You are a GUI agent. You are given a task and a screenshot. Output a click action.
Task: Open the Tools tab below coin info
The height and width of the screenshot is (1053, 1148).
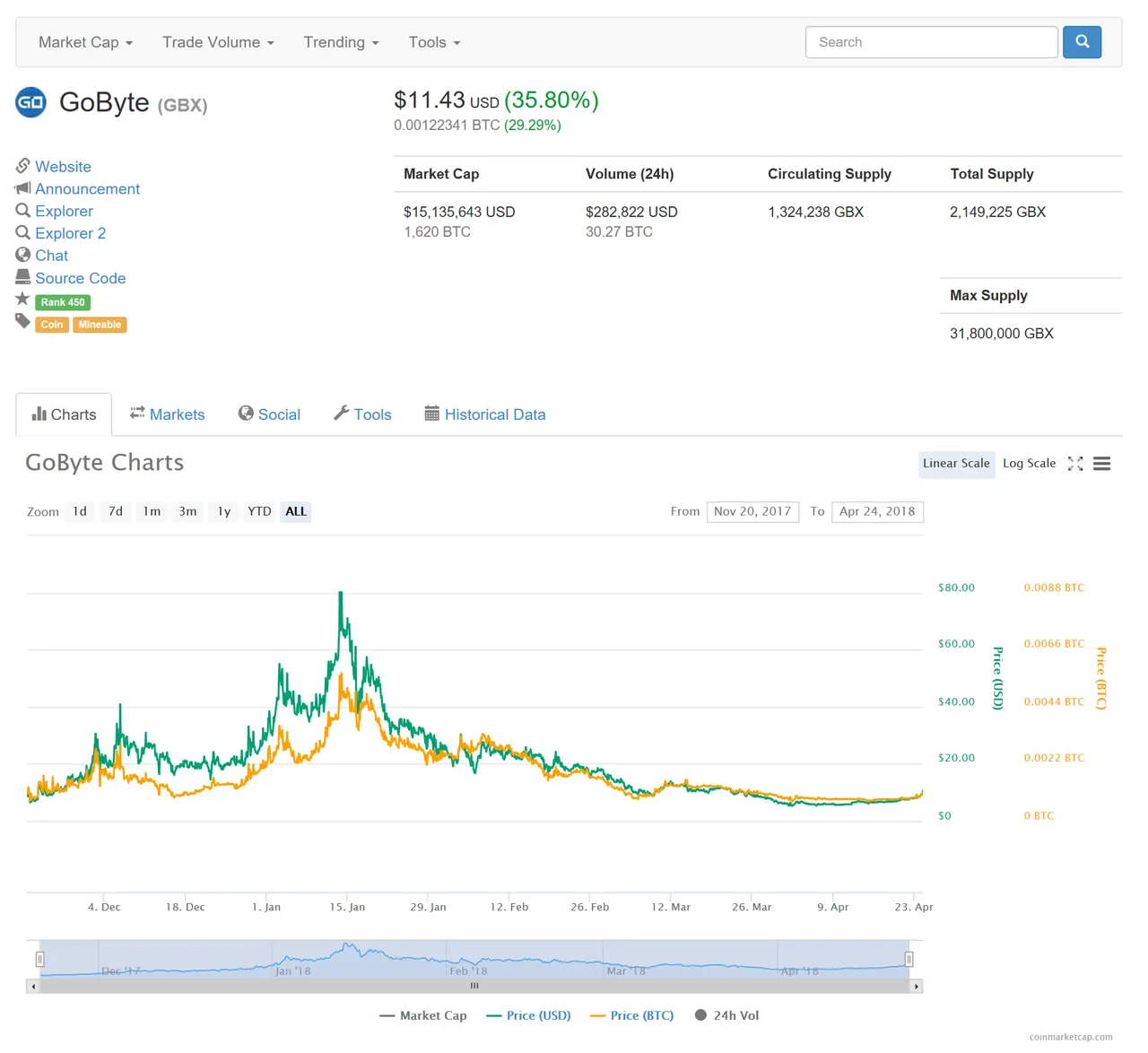click(362, 414)
